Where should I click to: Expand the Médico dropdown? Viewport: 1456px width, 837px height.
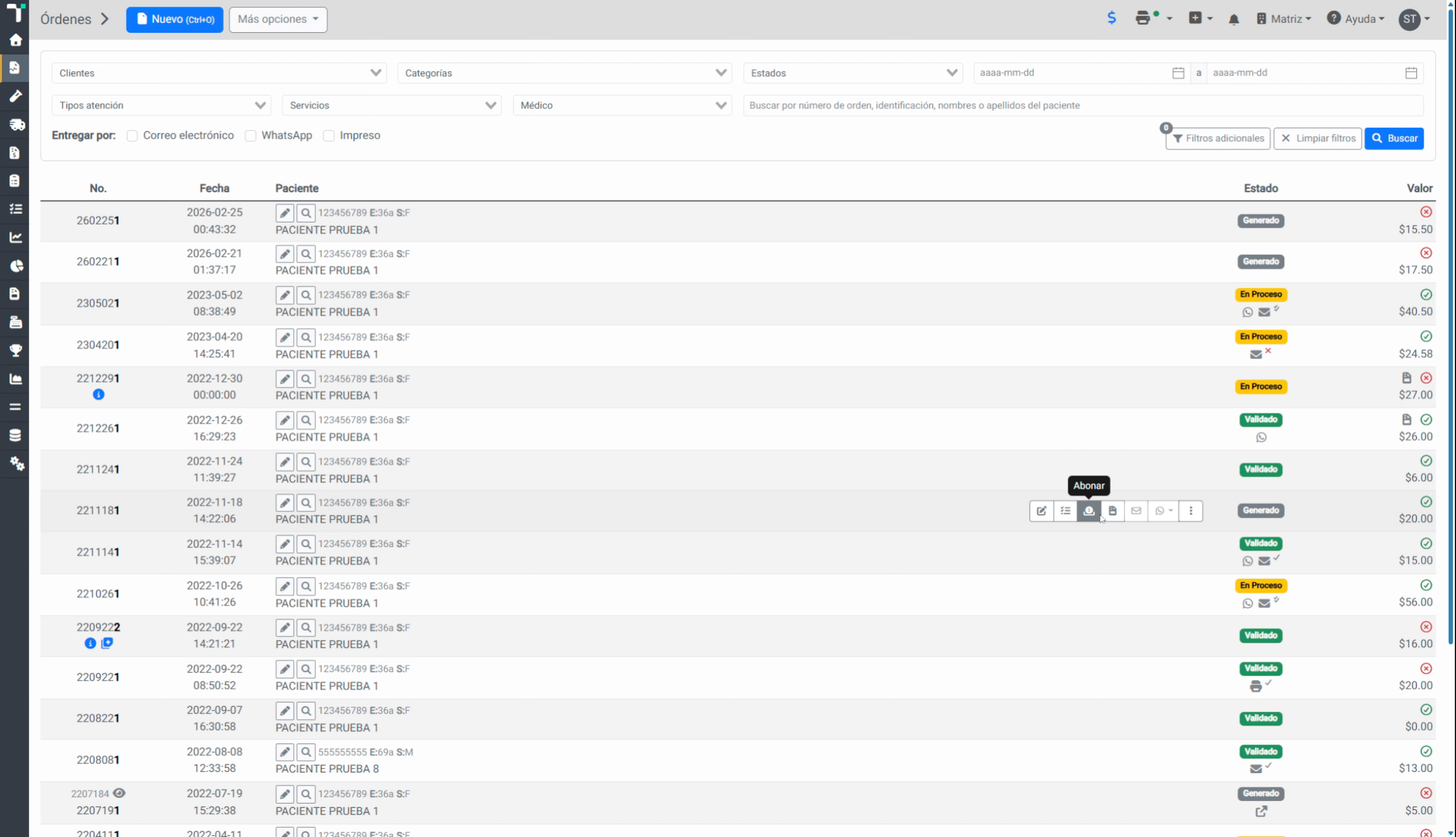click(x=622, y=105)
